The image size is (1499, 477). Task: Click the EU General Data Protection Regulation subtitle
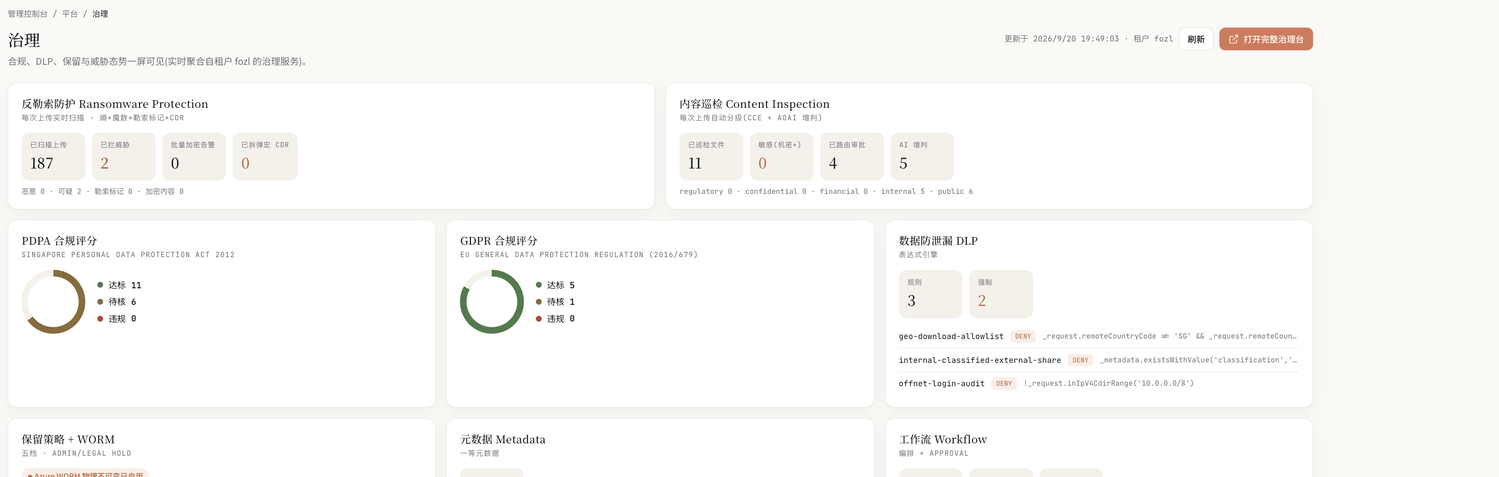(x=579, y=255)
